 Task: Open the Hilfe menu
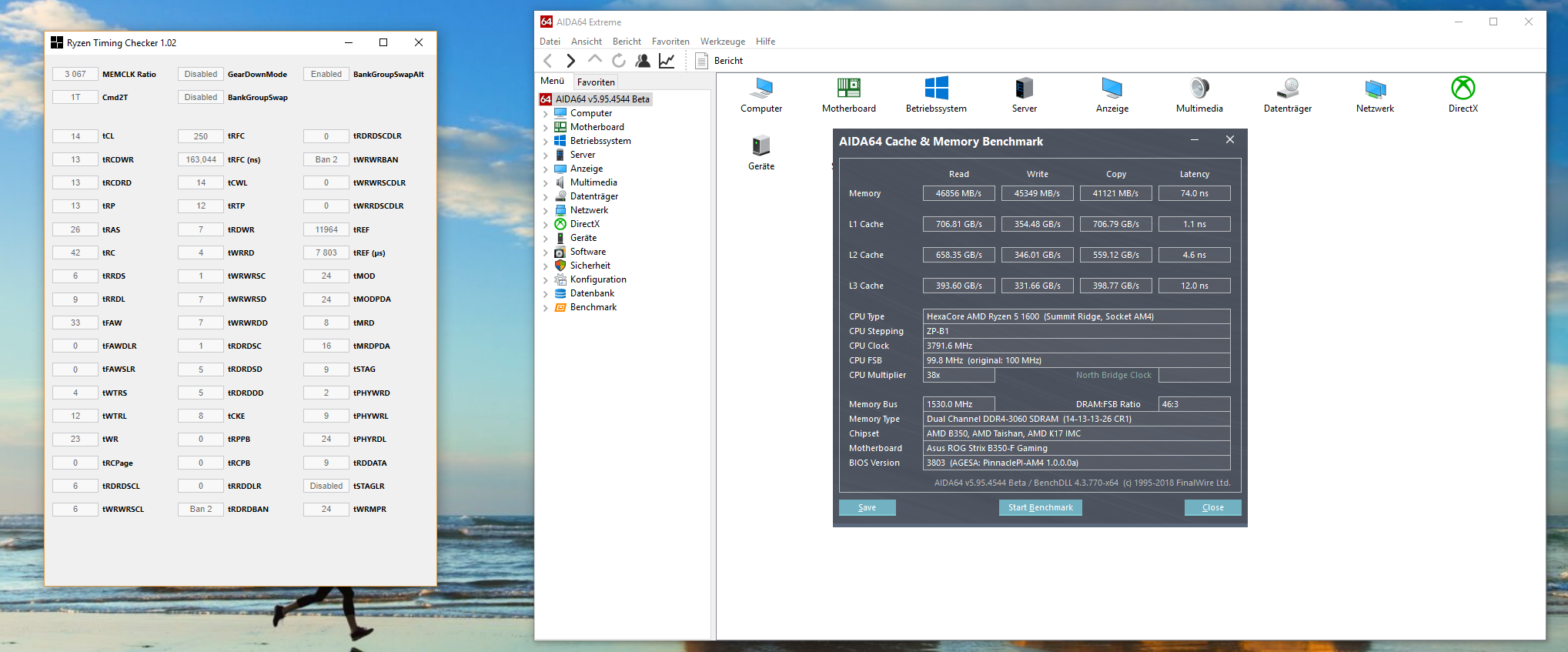pos(765,42)
